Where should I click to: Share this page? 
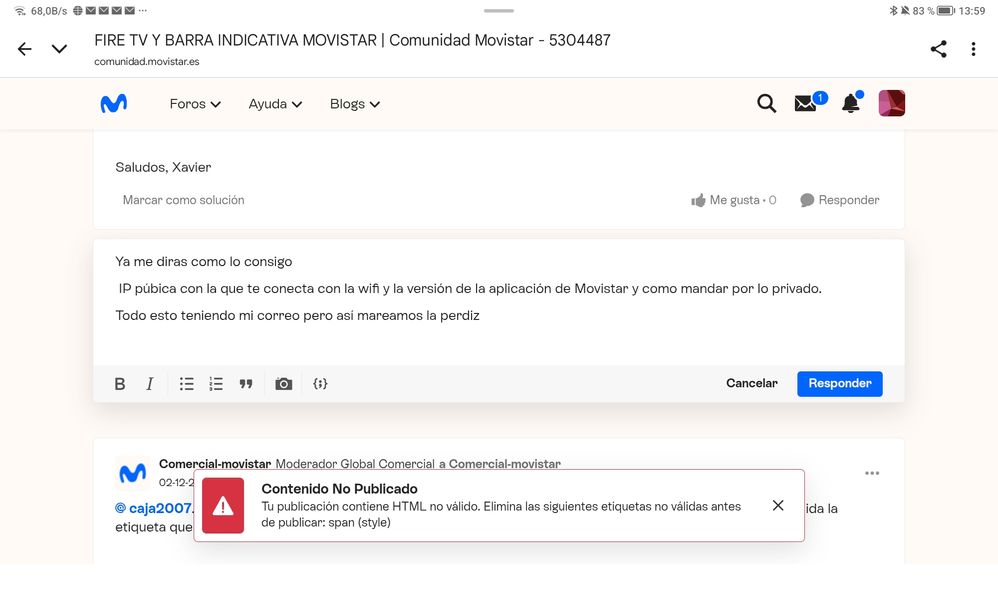point(938,49)
